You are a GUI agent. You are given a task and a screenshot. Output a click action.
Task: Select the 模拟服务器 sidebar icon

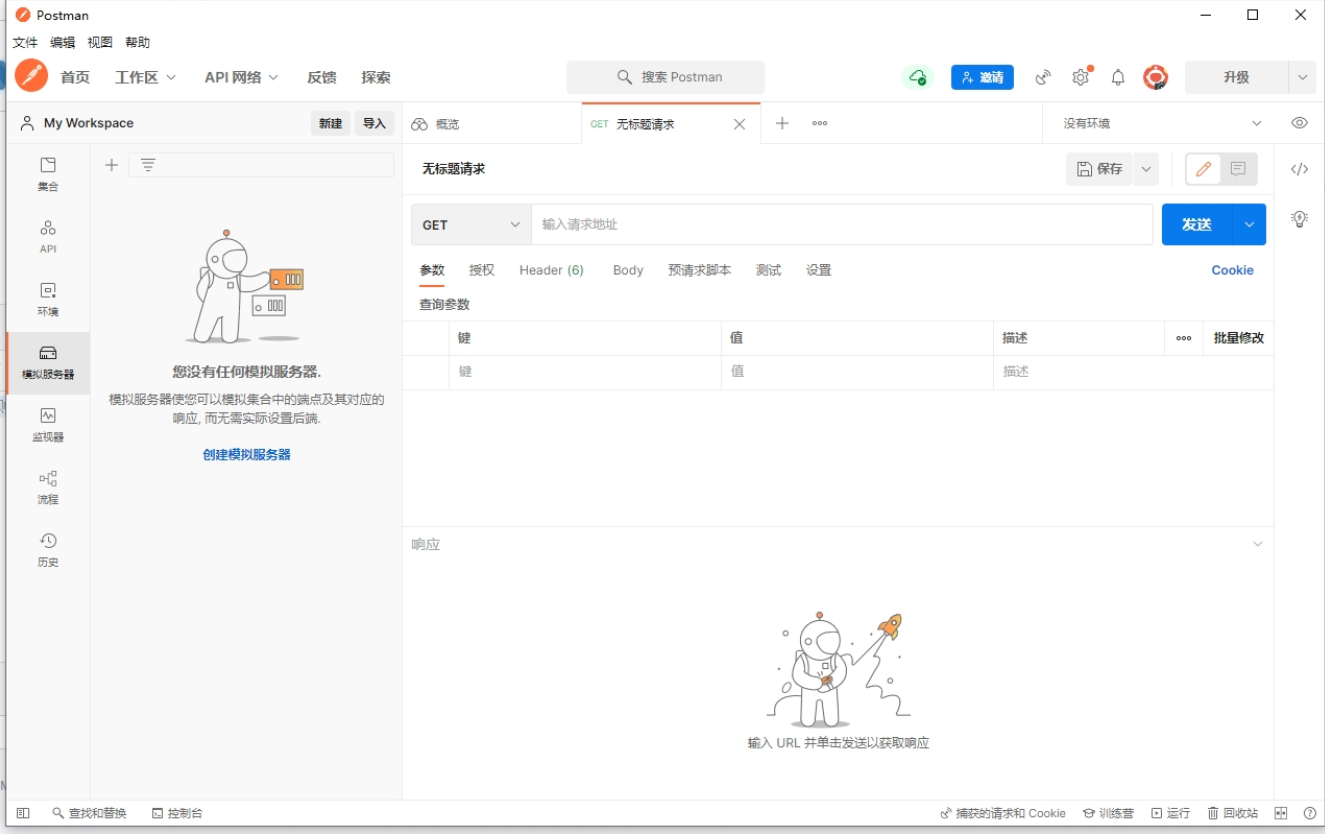click(x=48, y=362)
